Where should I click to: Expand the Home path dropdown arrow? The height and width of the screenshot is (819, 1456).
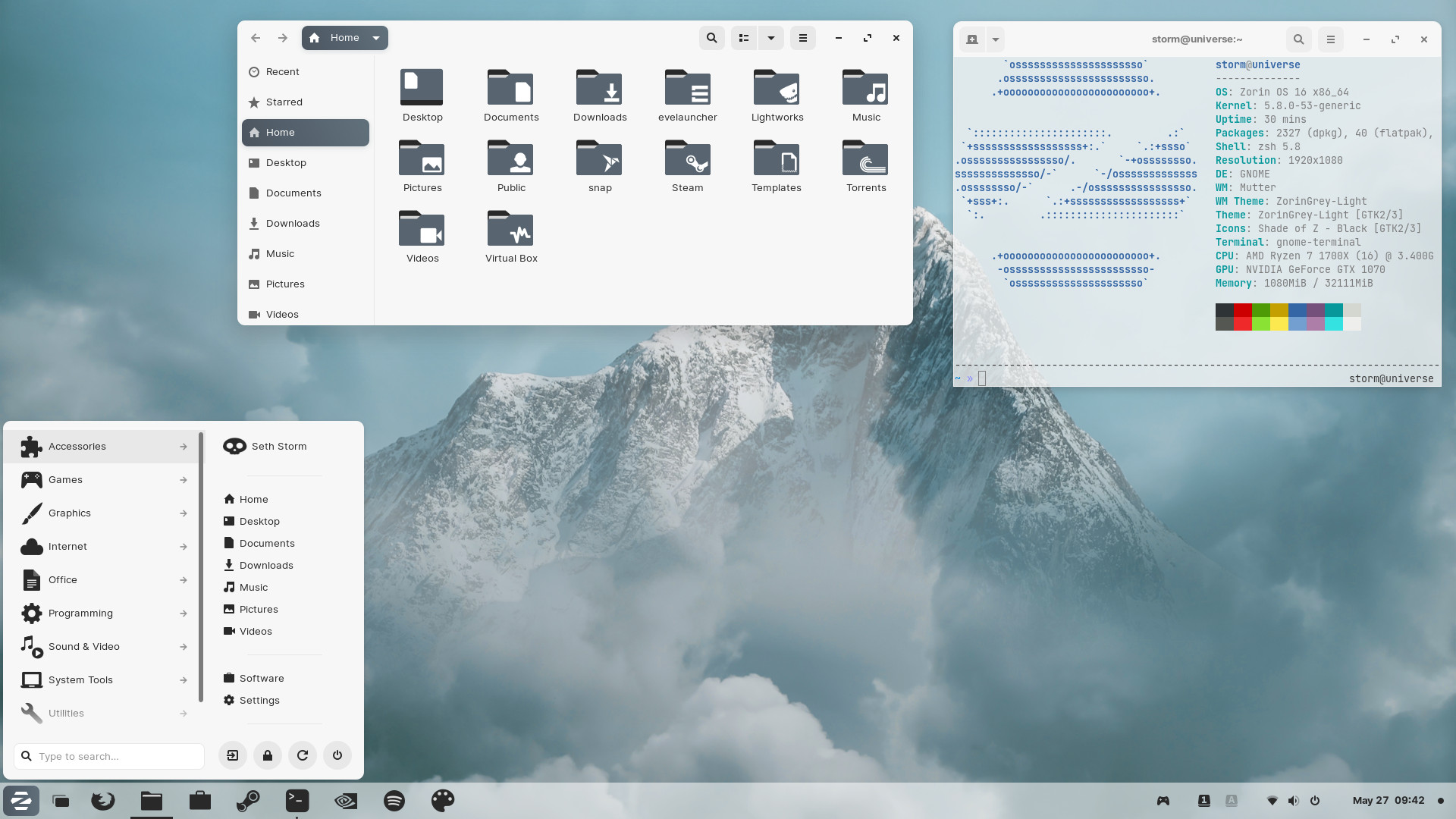[x=376, y=38]
